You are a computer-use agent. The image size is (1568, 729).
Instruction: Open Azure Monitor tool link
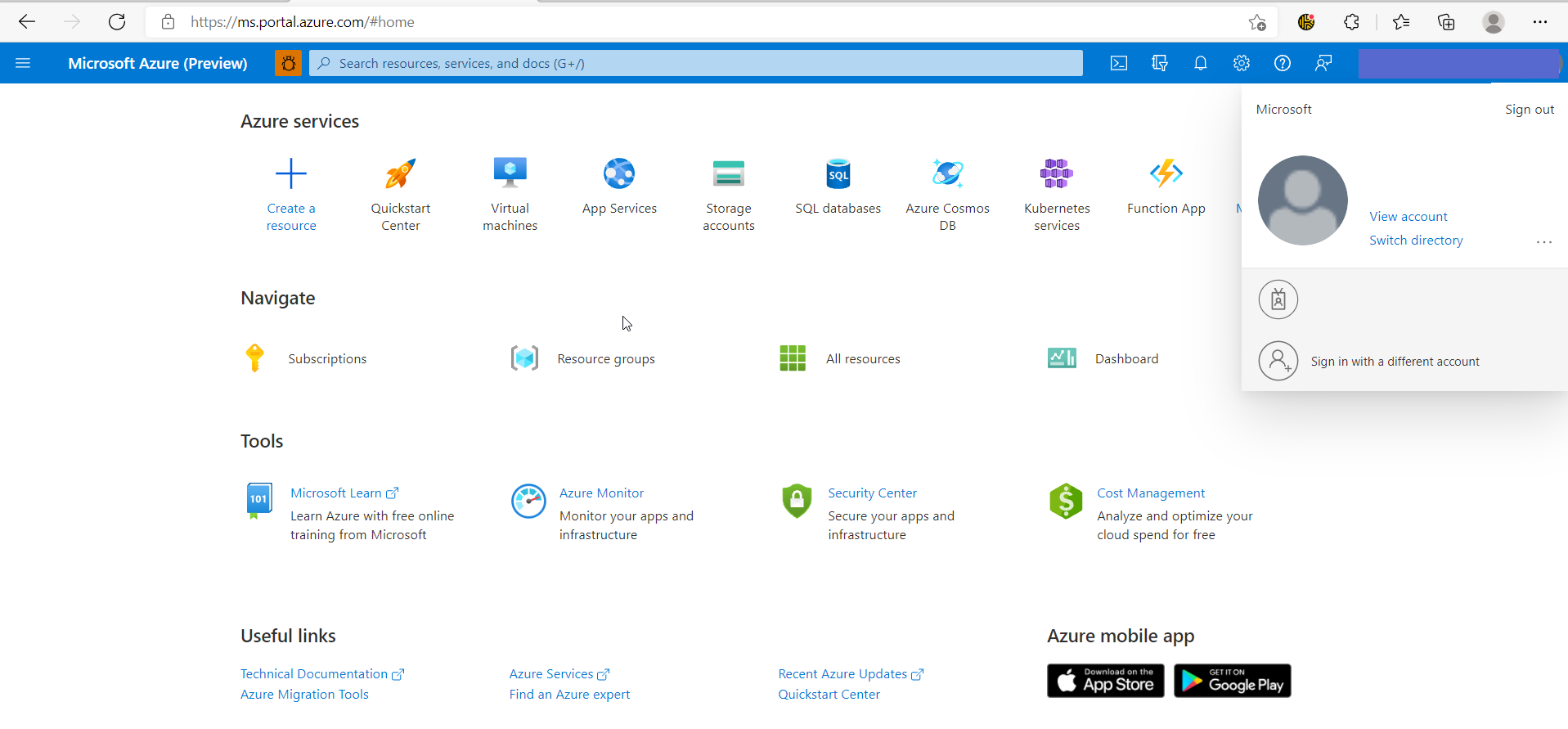(601, 493)
